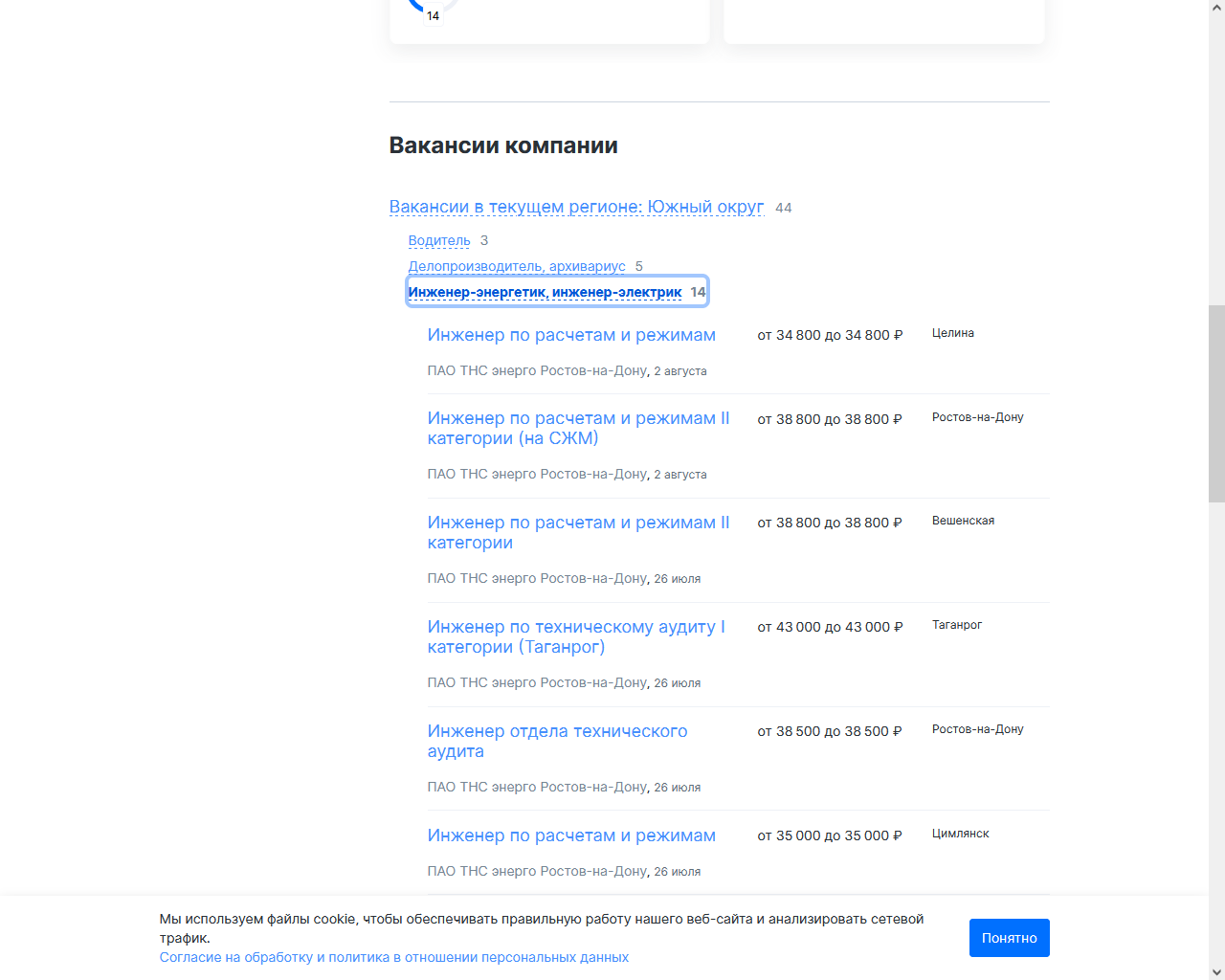Click the vertical scrollbar thumb
Screen dimensions: 1225x980
click(x=1216, y=402)
